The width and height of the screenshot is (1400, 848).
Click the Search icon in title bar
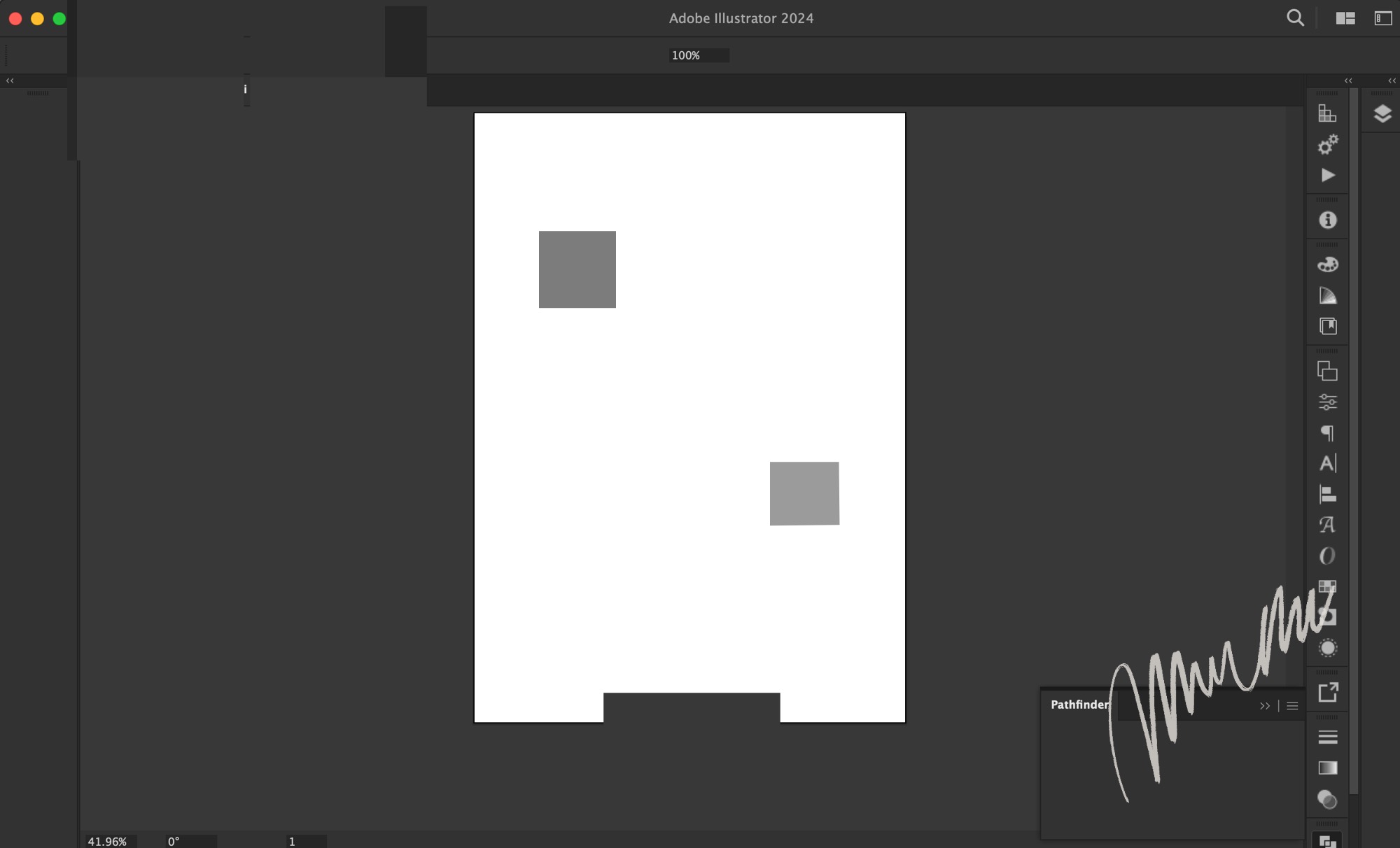pyautogui.click(x=1295, y=18)
